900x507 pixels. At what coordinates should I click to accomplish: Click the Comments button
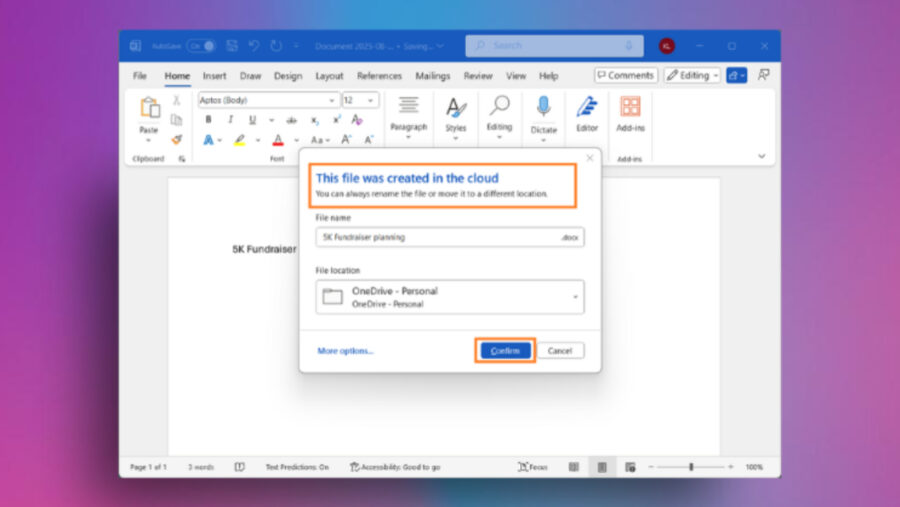(x=626, y=75)
